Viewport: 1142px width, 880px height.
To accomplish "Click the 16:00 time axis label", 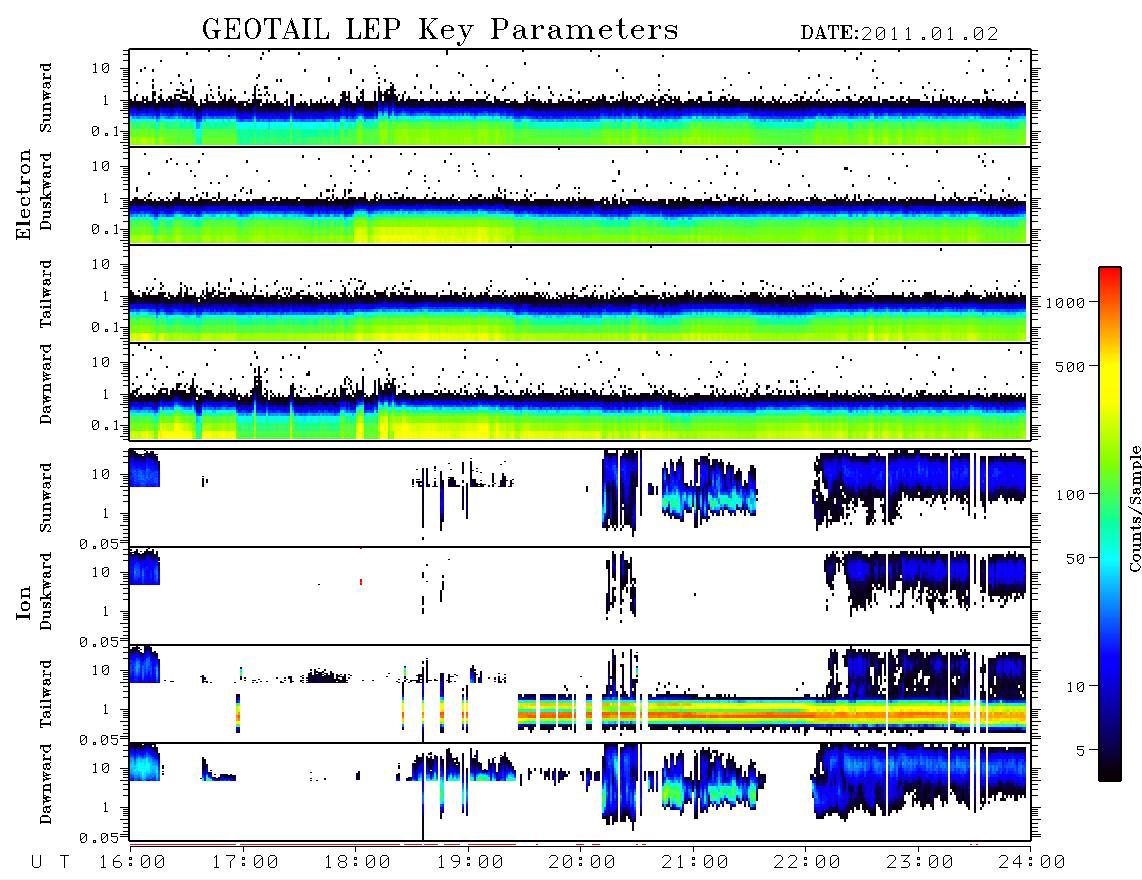I will pyautogui.click(x=133, y=862).
